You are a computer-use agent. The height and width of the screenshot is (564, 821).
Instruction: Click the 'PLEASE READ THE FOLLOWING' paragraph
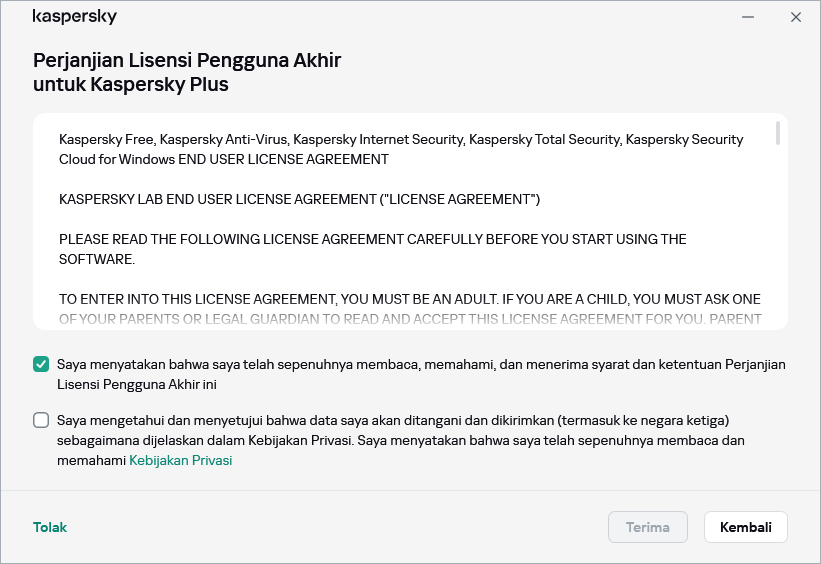(372, 249)
